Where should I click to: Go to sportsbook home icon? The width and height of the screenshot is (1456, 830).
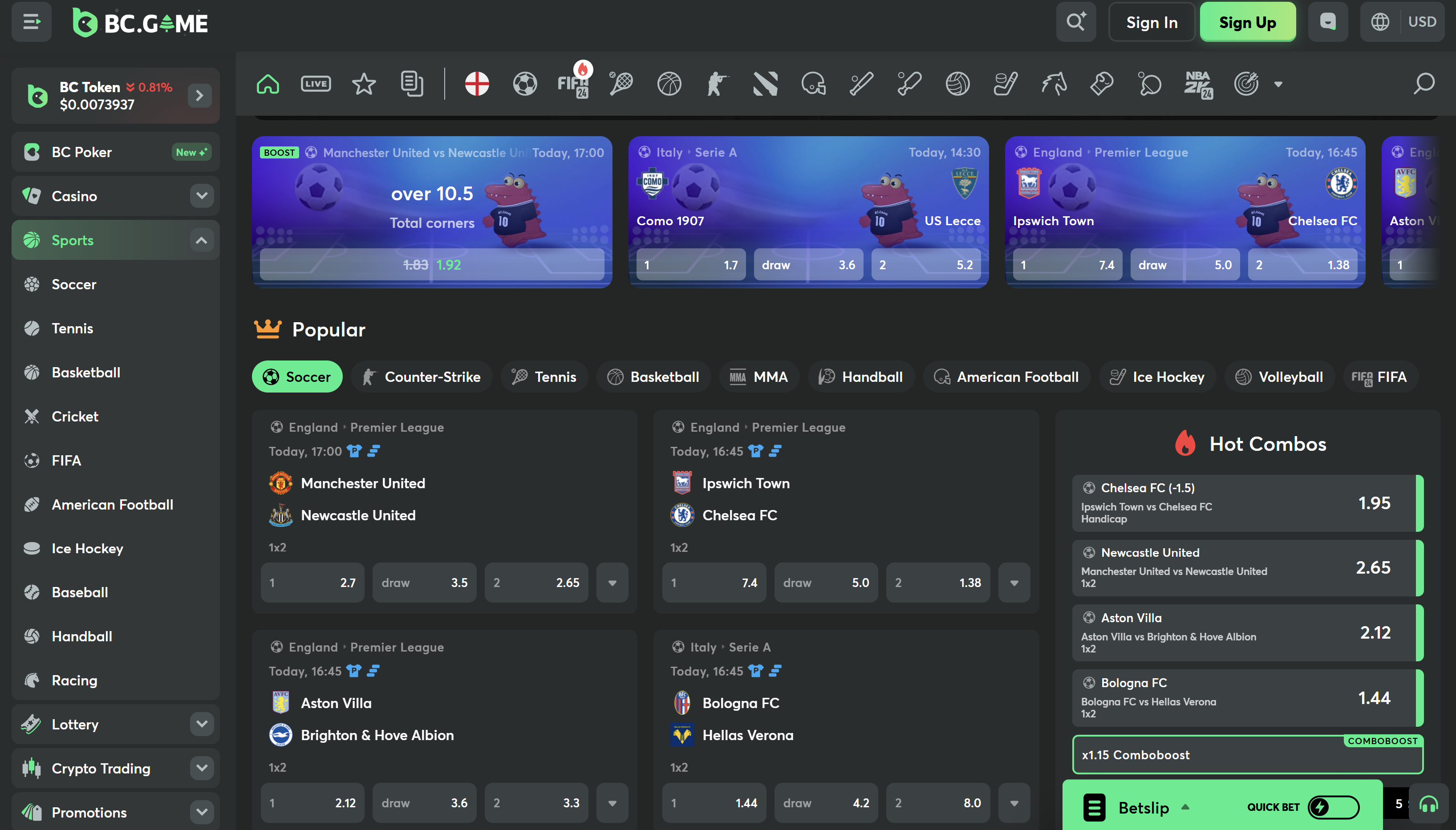tap(268, 85)
